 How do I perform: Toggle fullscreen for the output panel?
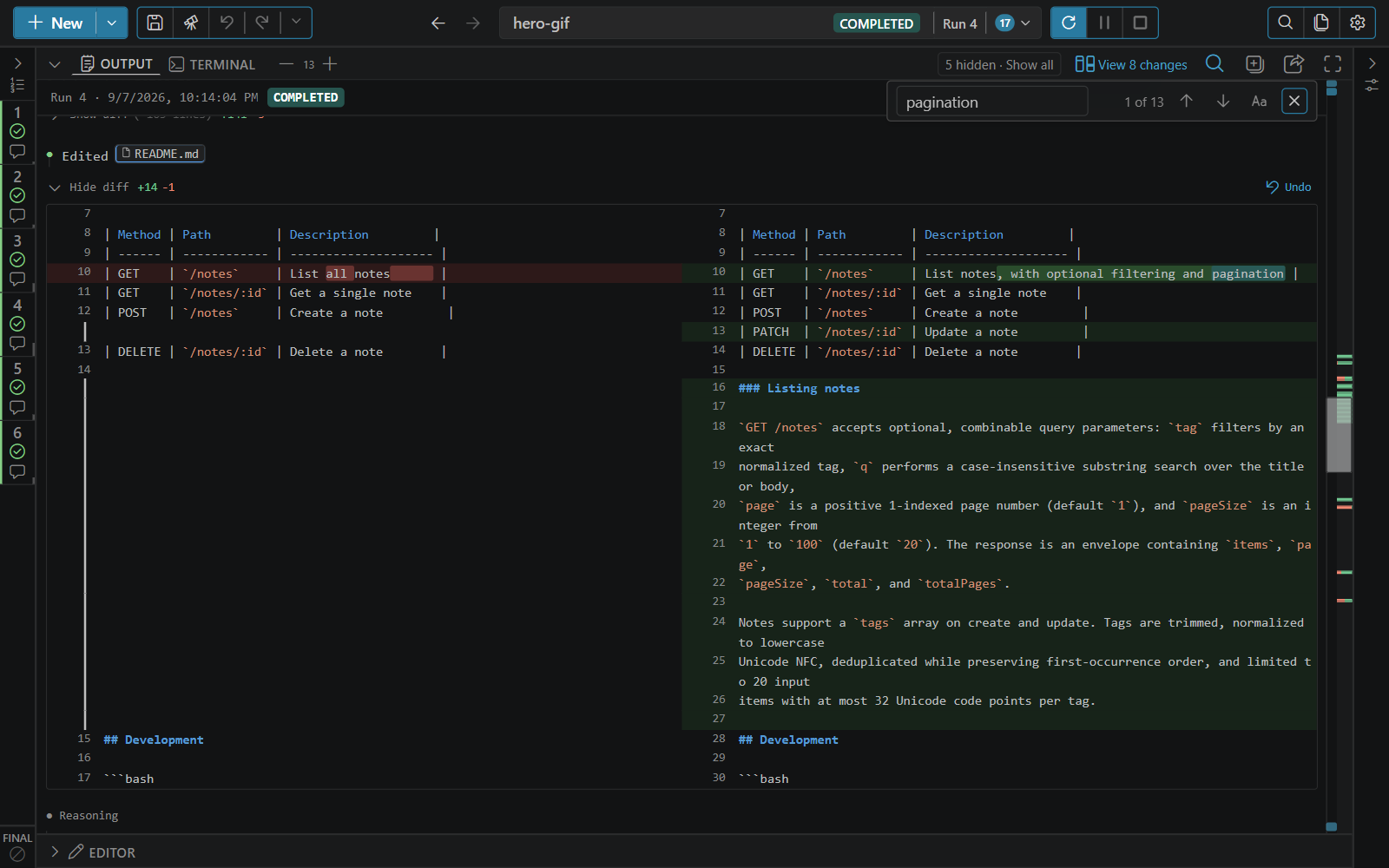1333,63
